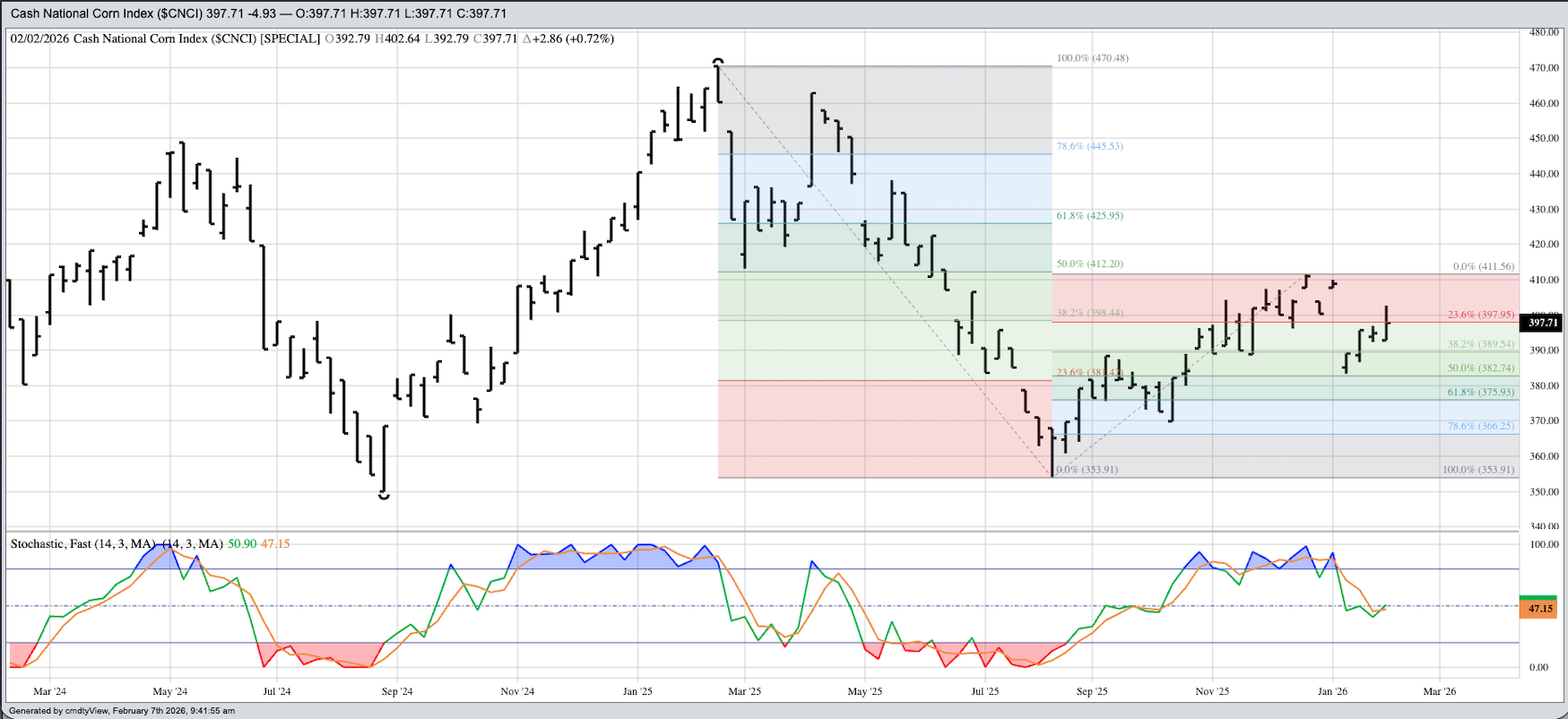Click the swing high marker near 470
The height and width of the screenshot is (719, 1568).
pos(718,62)
